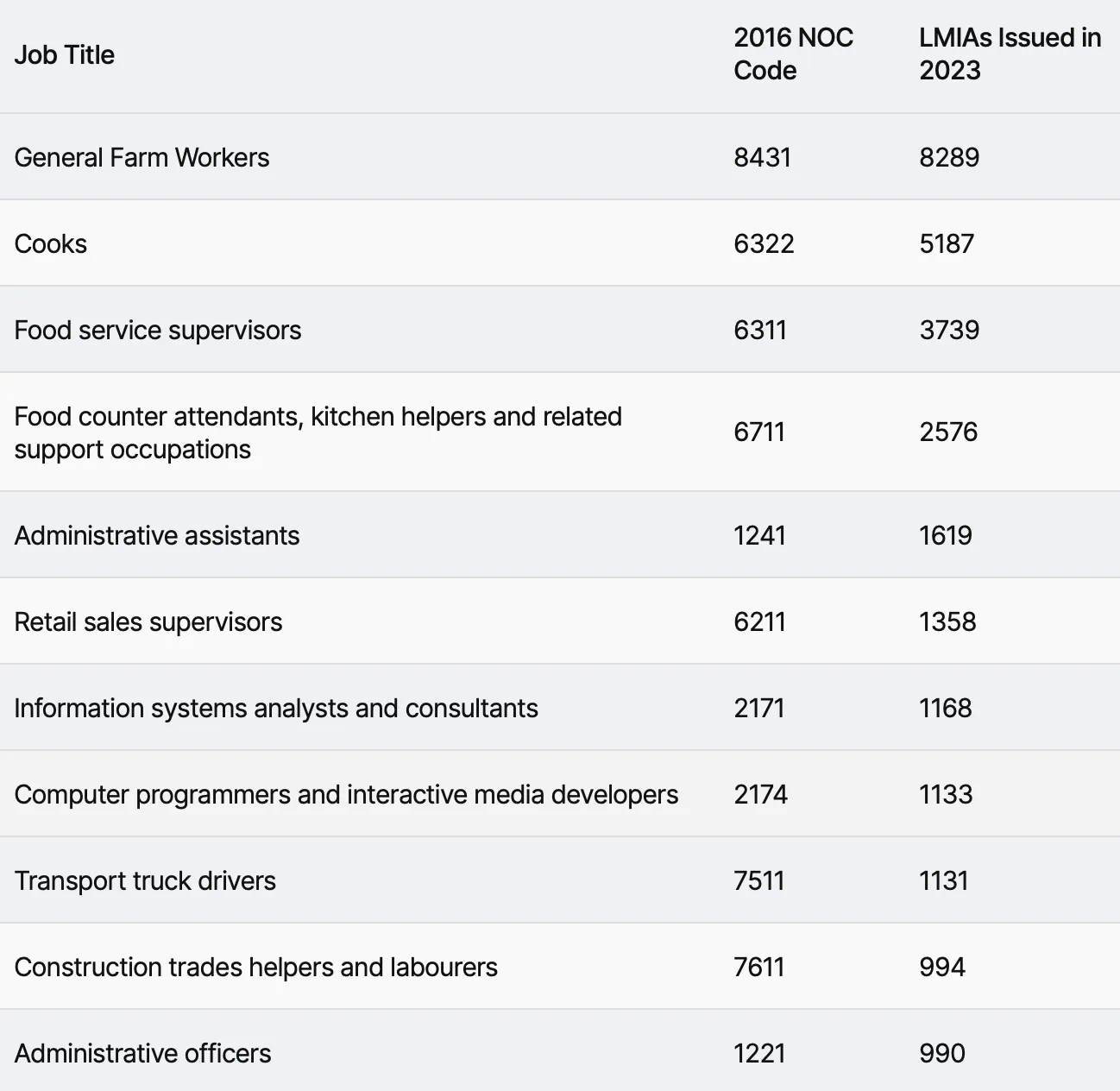Select the Transport truck drivers cell

point(145,880)
